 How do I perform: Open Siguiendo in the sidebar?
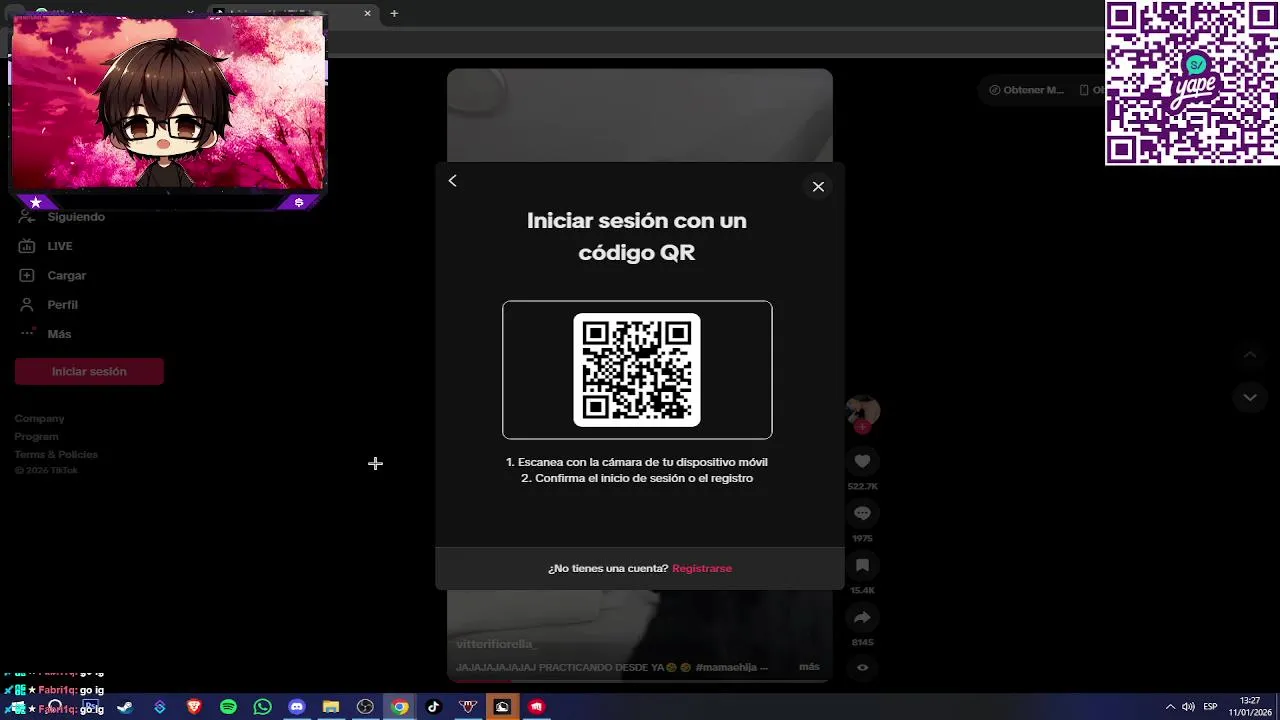tap(76, 217)
